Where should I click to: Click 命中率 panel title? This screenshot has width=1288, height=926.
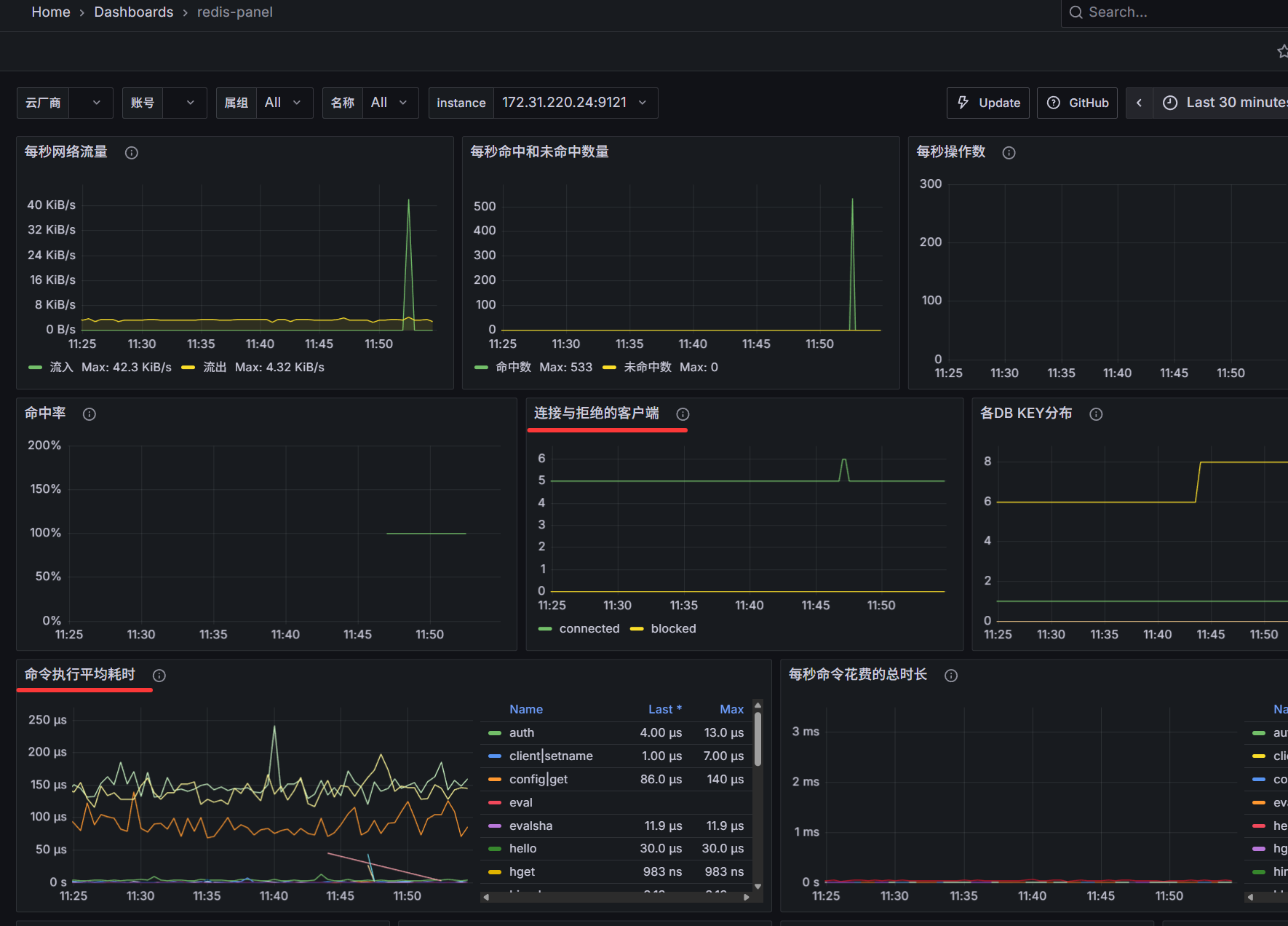(45, 413)
